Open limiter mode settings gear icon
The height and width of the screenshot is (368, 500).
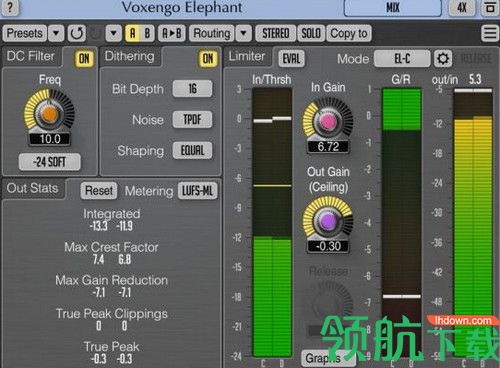click(443, 59)
